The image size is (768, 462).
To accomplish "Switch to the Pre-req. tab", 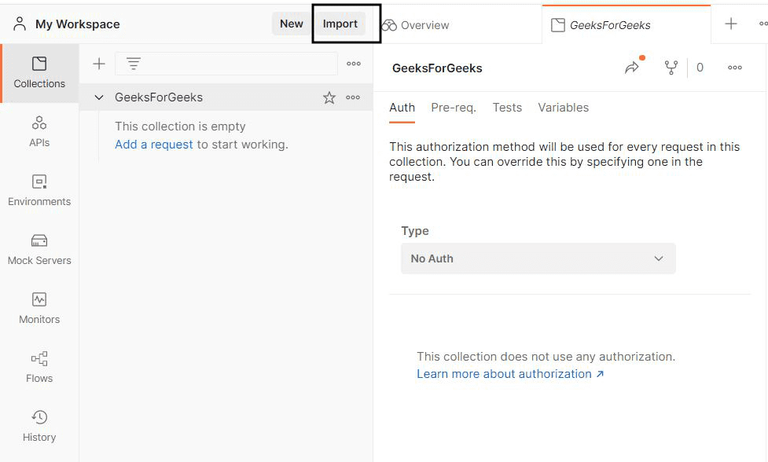I will click(x=453, y=108).
